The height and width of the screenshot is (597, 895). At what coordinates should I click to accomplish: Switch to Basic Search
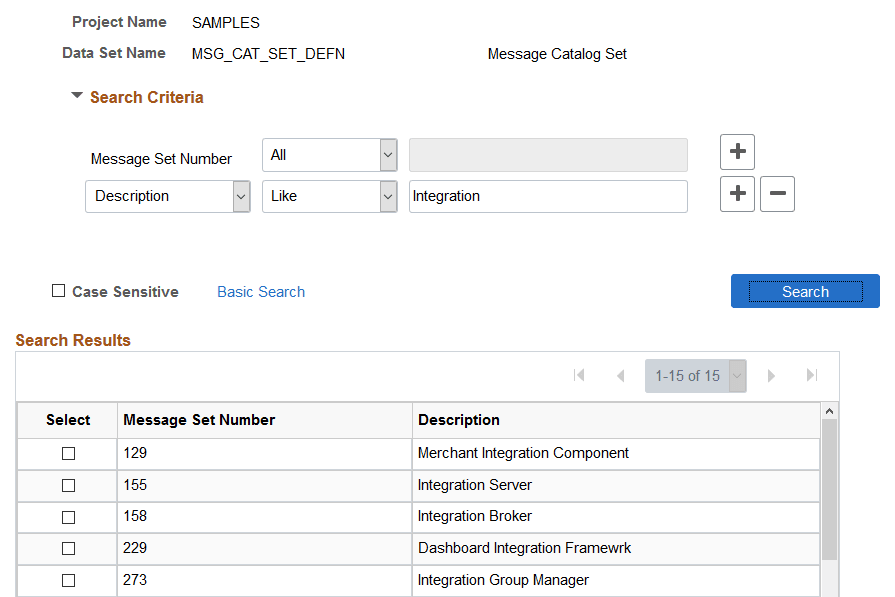tap(261, 292)
